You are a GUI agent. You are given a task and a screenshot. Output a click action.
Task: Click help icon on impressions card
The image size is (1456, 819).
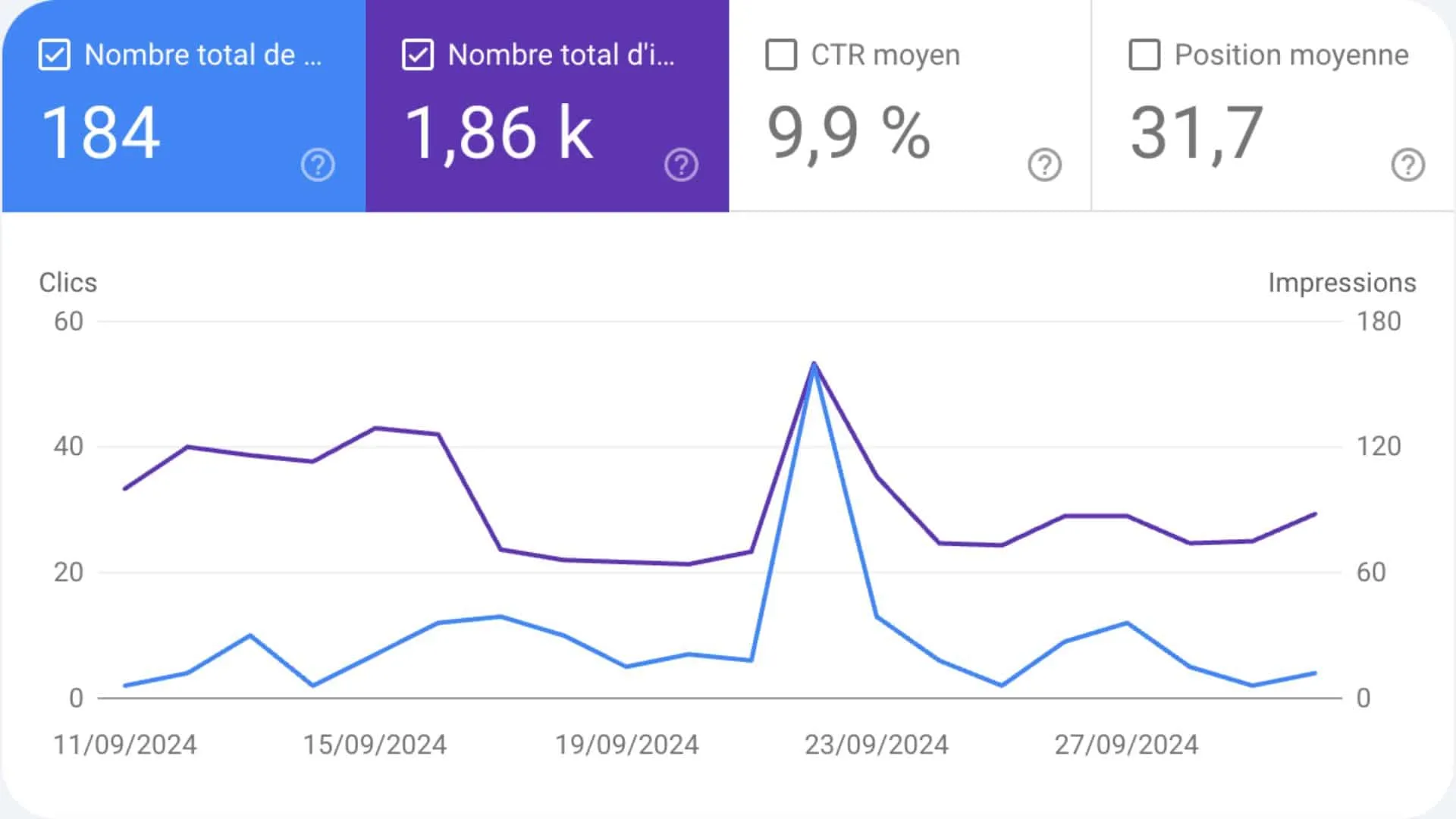pos(681,165)
